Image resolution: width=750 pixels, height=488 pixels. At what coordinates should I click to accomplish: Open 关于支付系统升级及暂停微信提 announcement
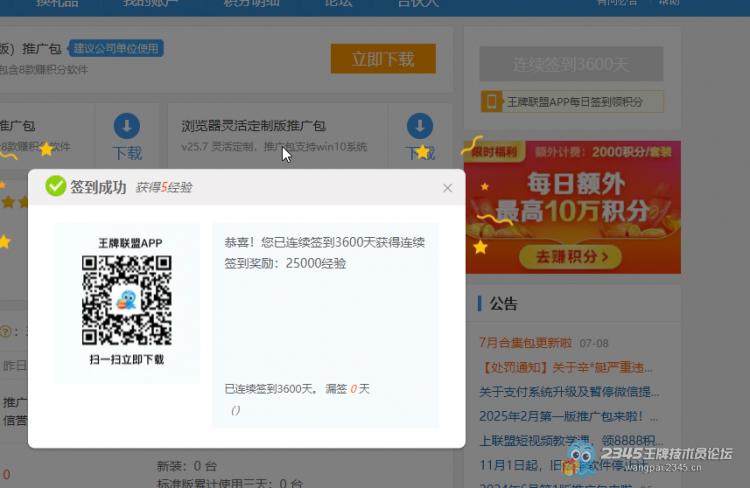[x=569, y=392]
